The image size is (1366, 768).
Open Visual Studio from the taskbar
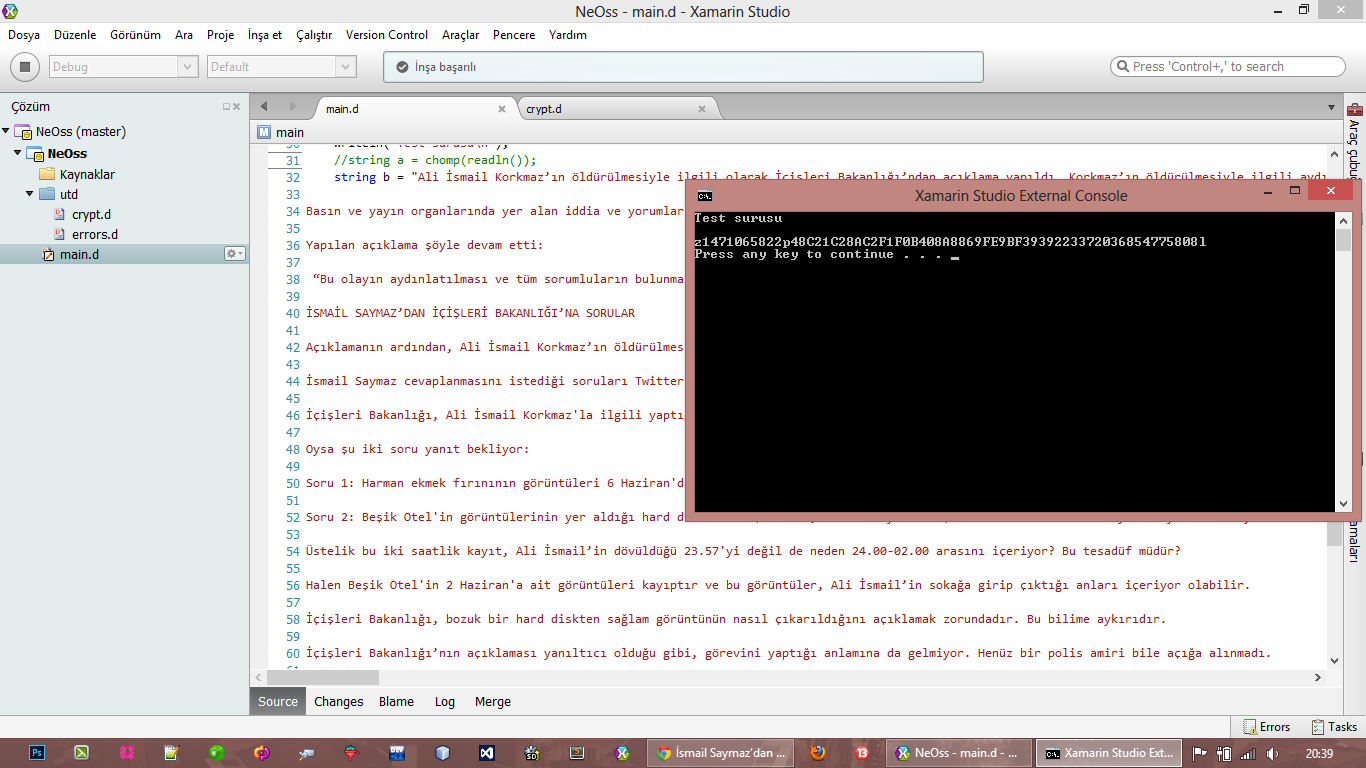point(486,753)
